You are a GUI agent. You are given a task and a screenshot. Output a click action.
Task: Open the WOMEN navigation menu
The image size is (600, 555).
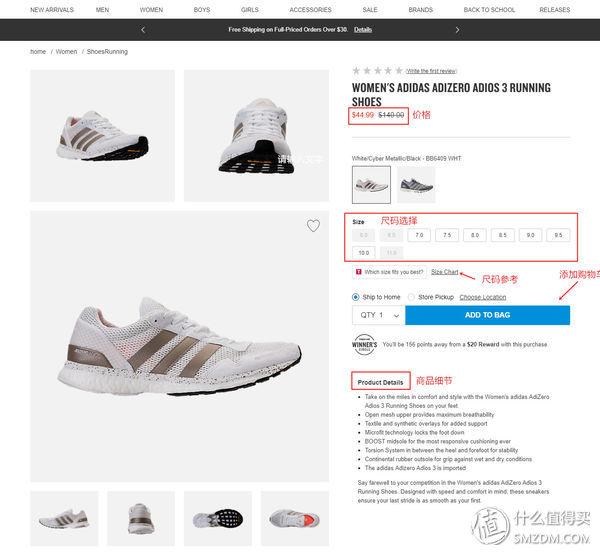[151, 10]
